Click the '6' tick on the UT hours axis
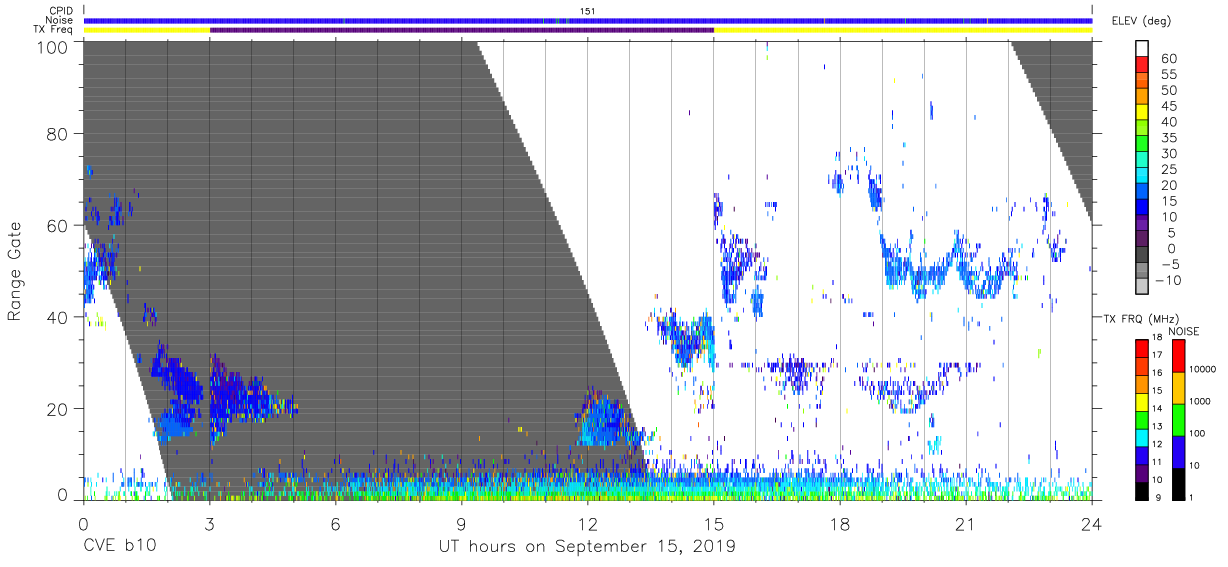Viewport: 1228px width, 567px height. pos(336,524)
